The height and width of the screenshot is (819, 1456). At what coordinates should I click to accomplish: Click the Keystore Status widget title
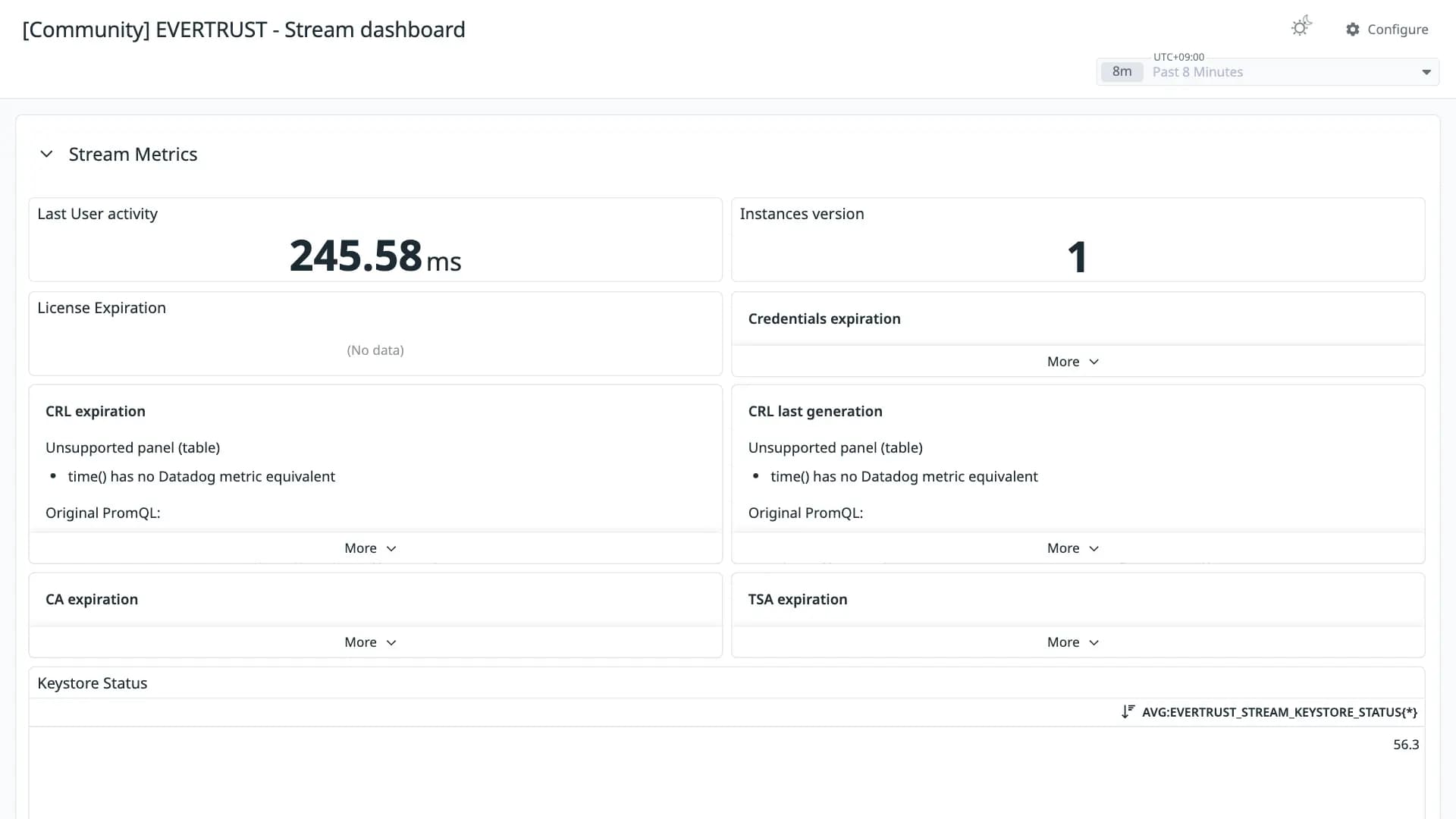pyautogui.click(x=93, y=683)
